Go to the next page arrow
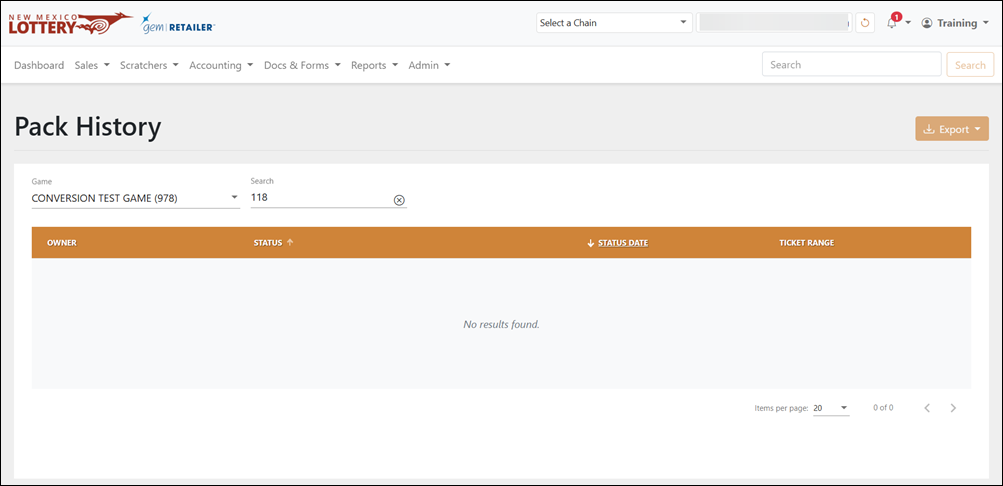The image size is (1003, 486). [953, 408]
